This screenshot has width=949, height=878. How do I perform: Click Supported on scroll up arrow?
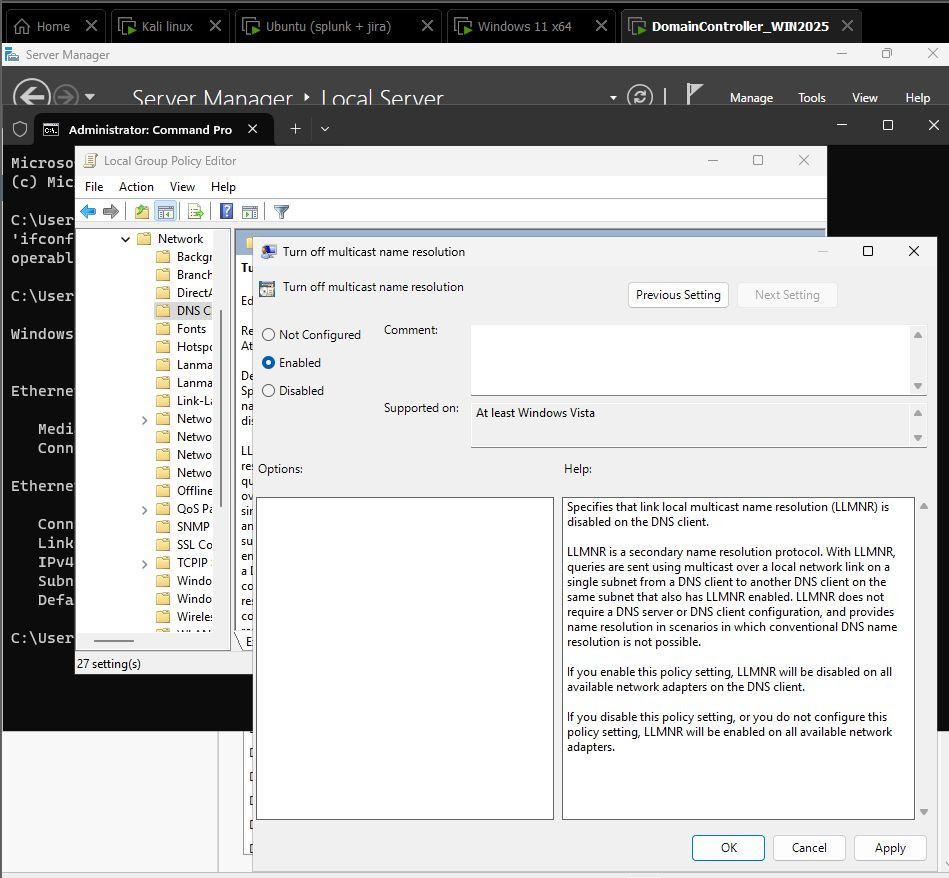918,413
